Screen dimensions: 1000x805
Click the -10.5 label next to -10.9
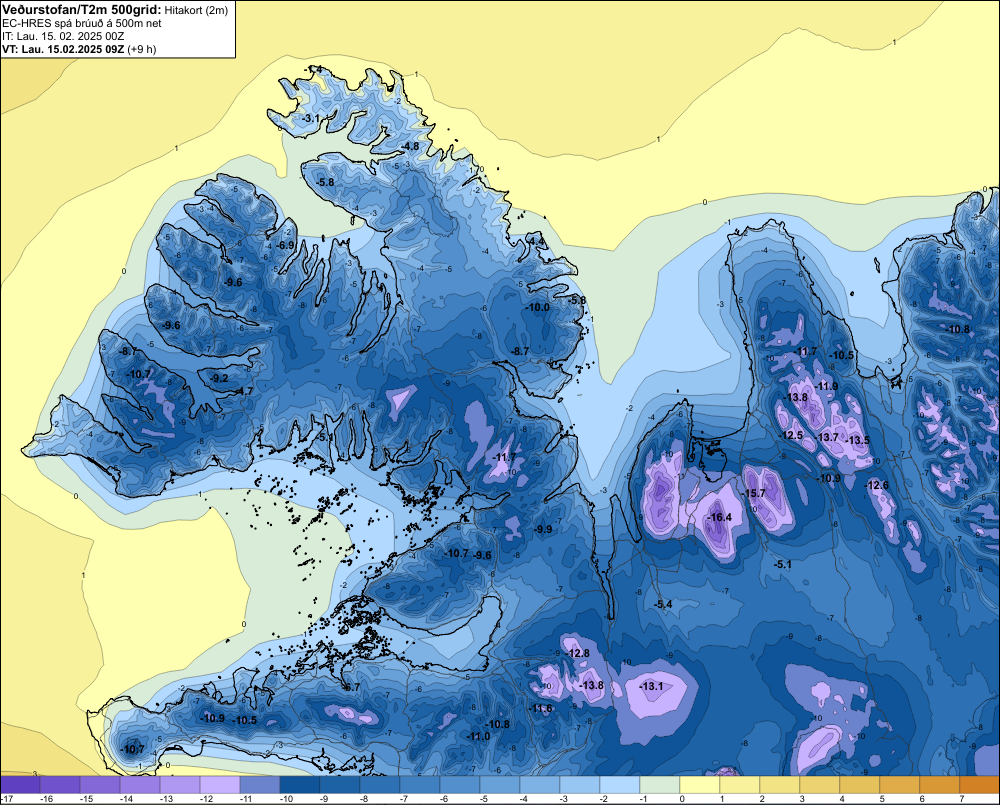(x=245, y=720)
